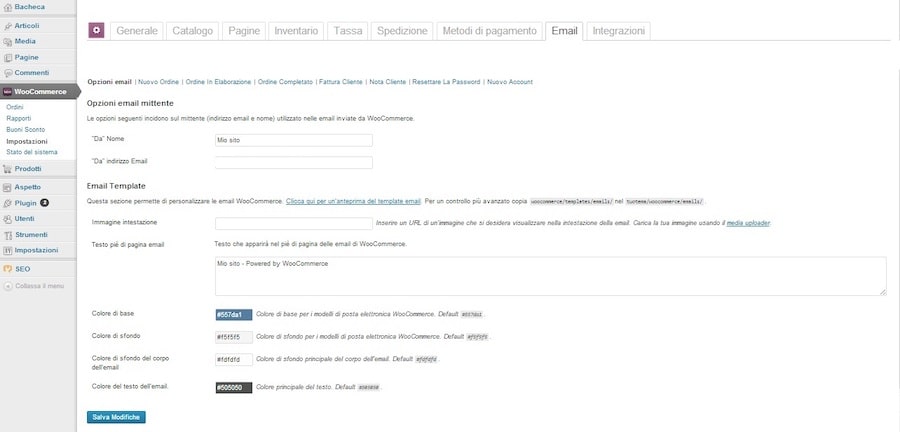Open the Nuovo Ordine email settings
The height and width of the screenshot is (432, 900).
[158, 82]
